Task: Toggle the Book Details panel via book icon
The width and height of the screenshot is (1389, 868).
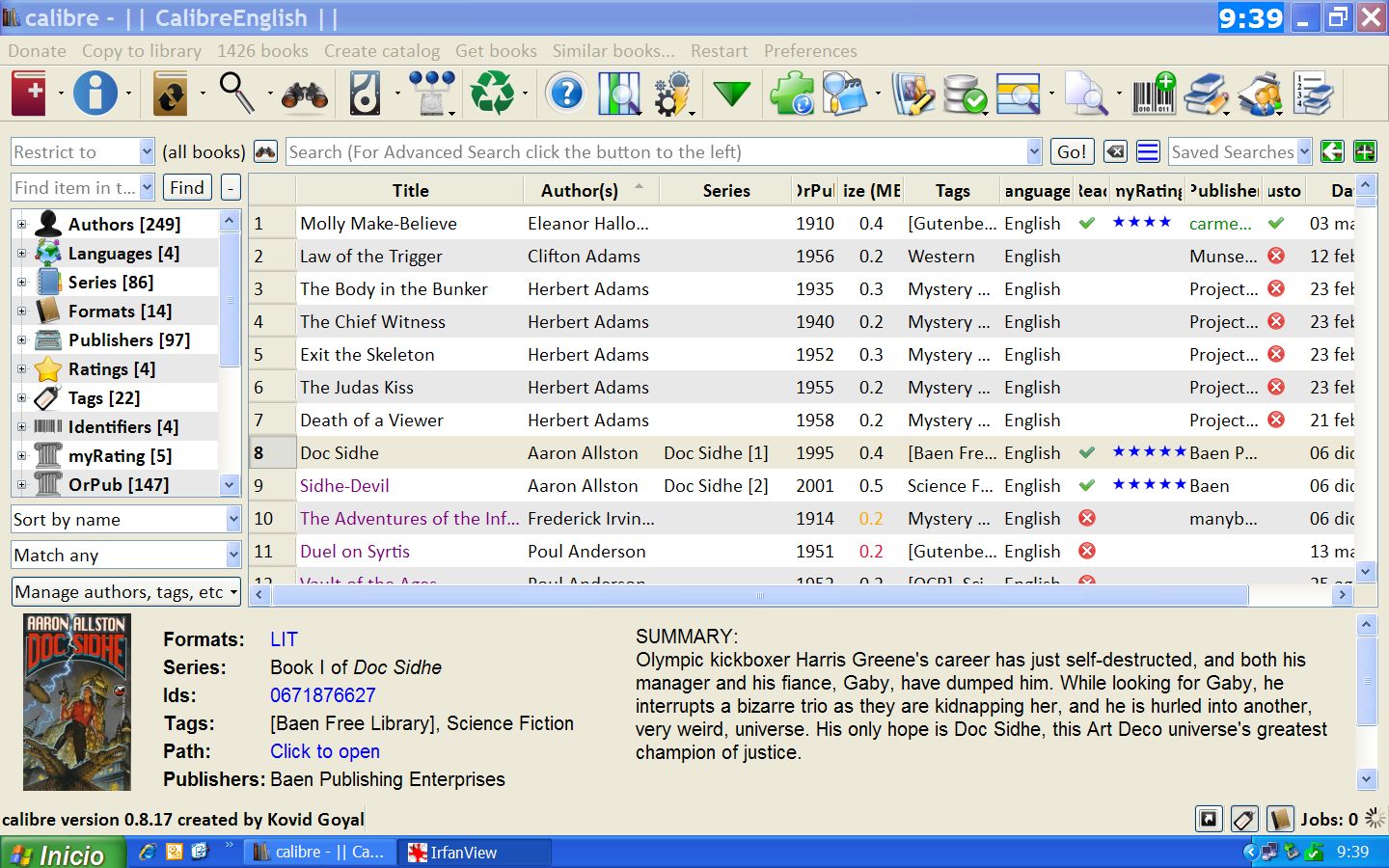Action: pos(1280,819)
